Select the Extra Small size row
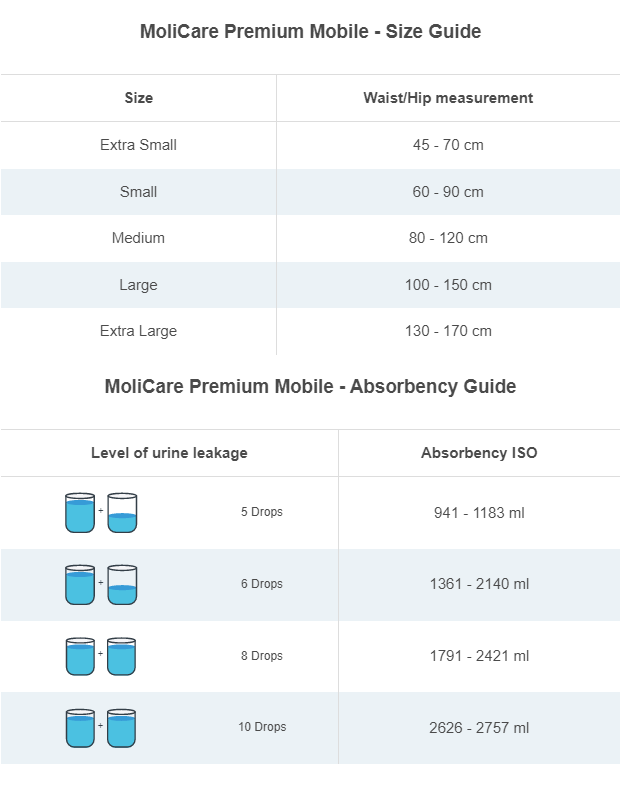The width and height of the screenshot is (623, 787). point(138,145)
